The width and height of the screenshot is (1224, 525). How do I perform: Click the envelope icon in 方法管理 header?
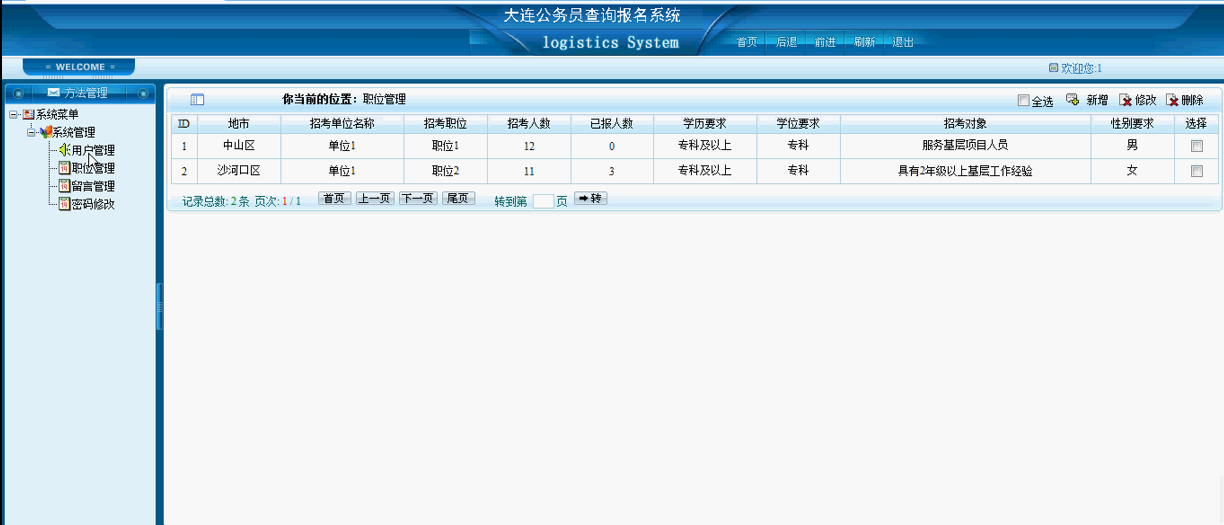54,93
